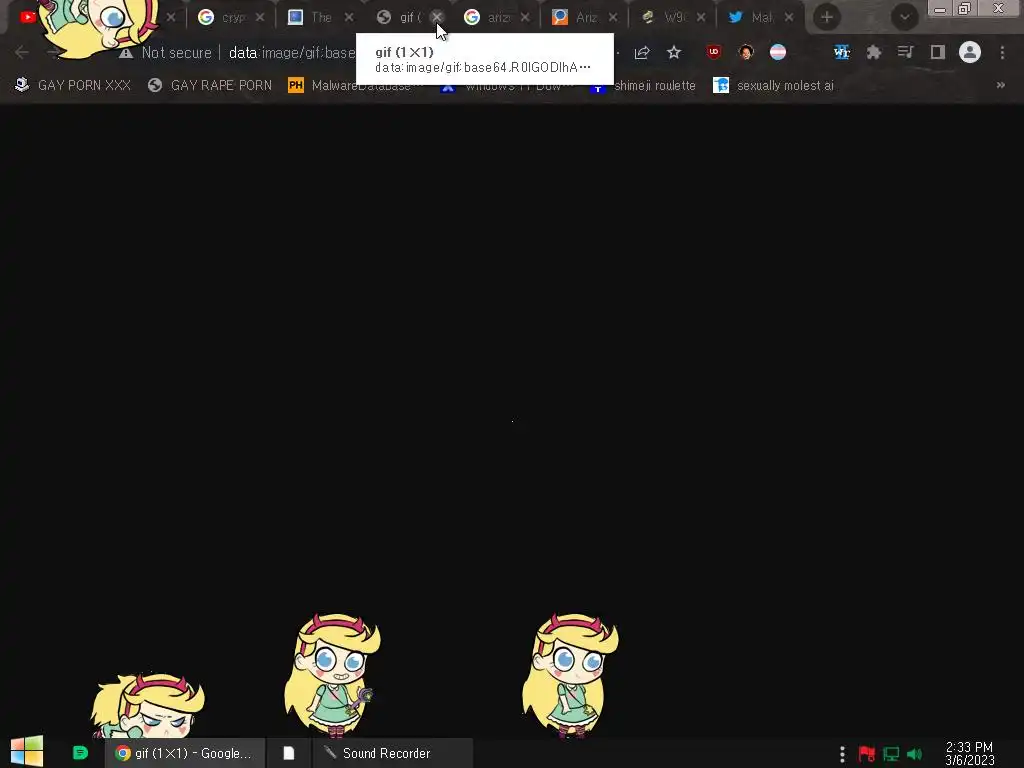The width and height of the screenshot is (1024, 768).
Task: Toggle the Chrome side panel
Action: click(938, 52)
